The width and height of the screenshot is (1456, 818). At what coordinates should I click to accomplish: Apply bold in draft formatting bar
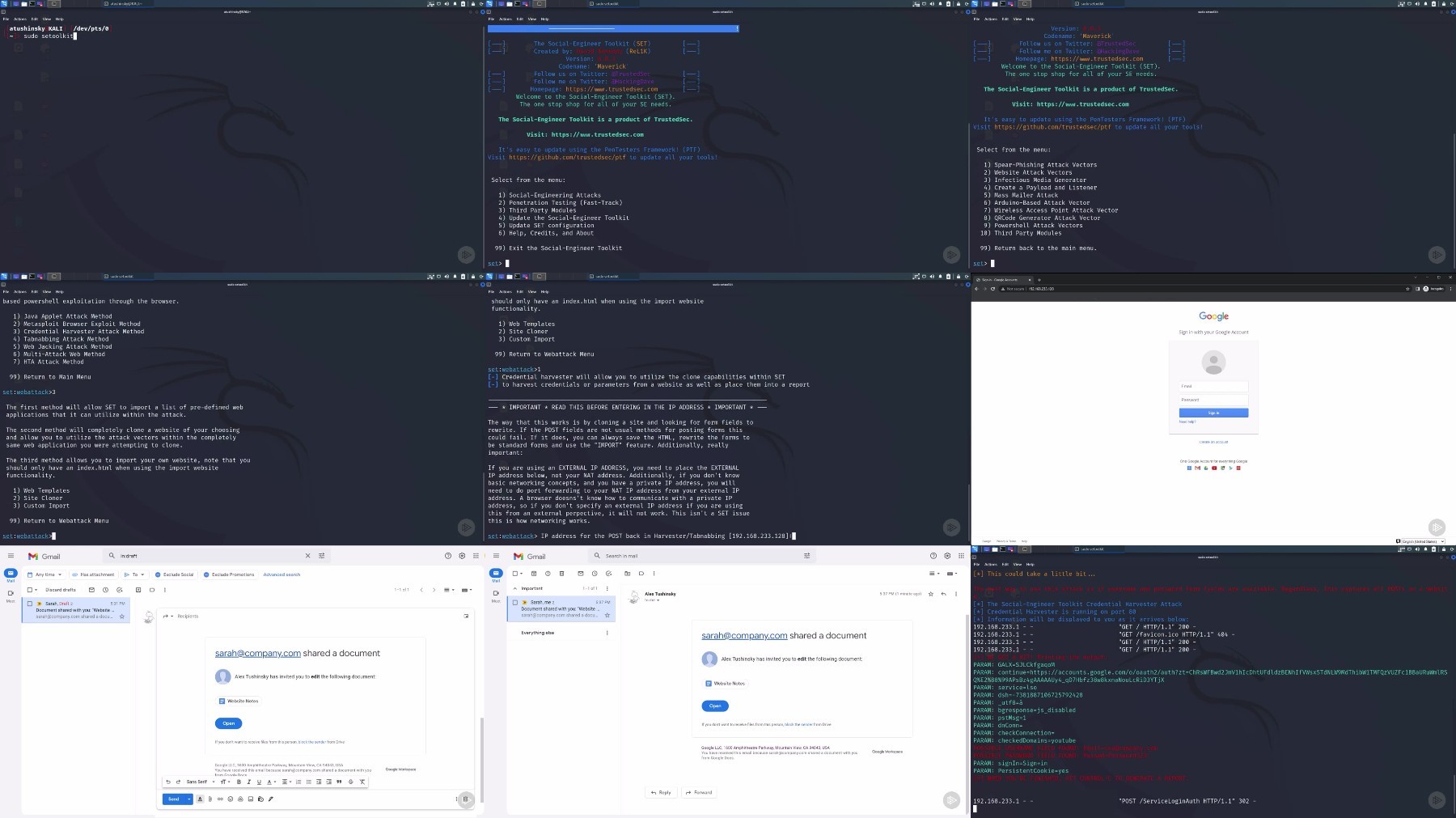click(239, 782)
